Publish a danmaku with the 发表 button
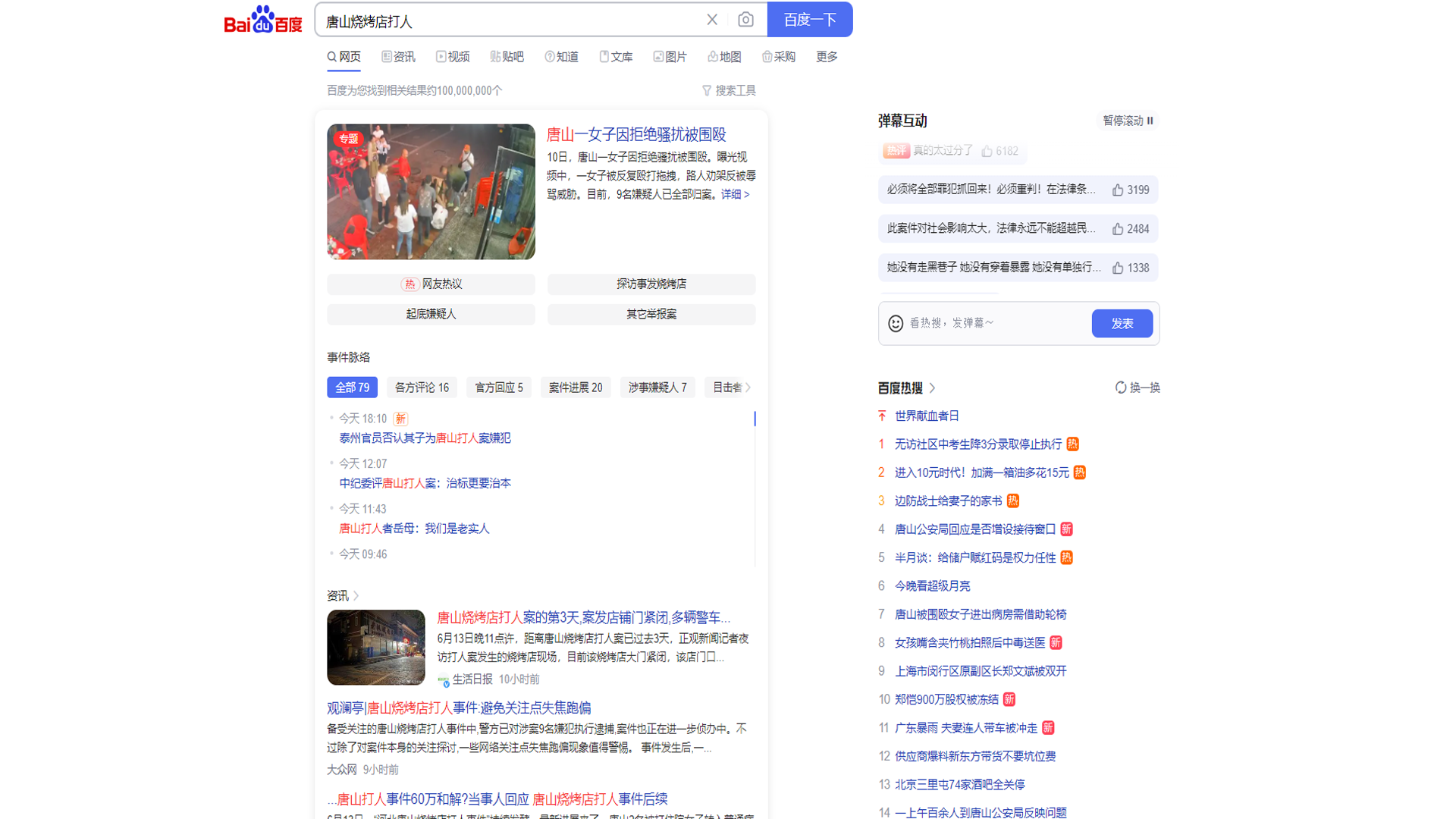1456x819 pixels. tap(1122, 323)
